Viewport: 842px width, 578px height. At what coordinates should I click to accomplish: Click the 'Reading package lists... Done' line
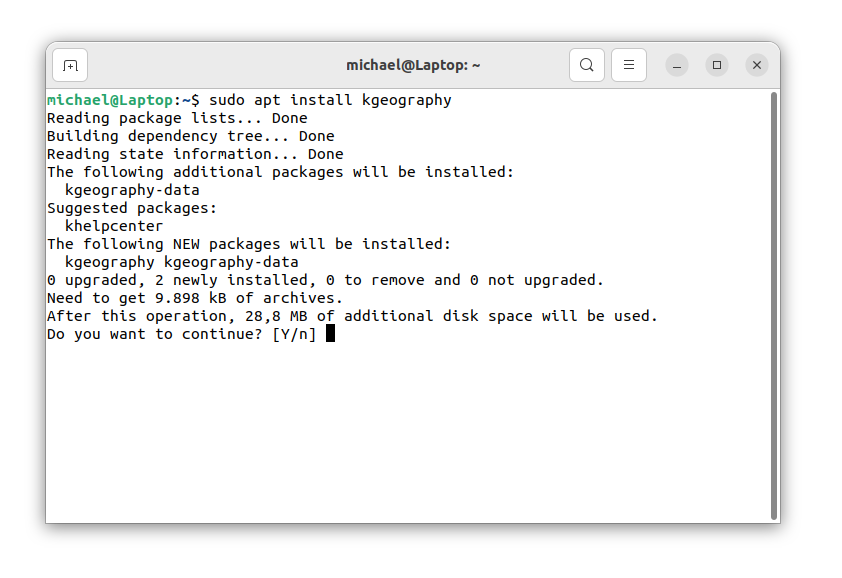(x=177, y=118)
